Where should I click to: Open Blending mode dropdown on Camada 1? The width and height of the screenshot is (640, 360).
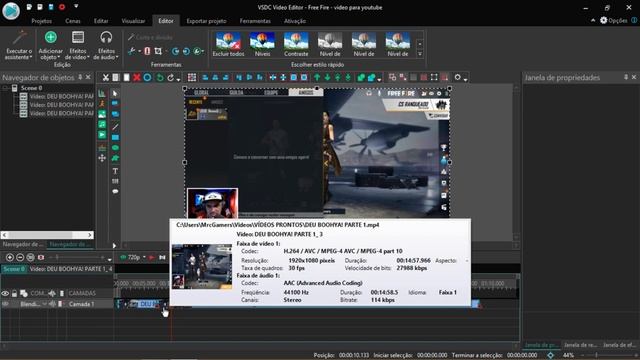pyautogui.click(x=44, y=304)
